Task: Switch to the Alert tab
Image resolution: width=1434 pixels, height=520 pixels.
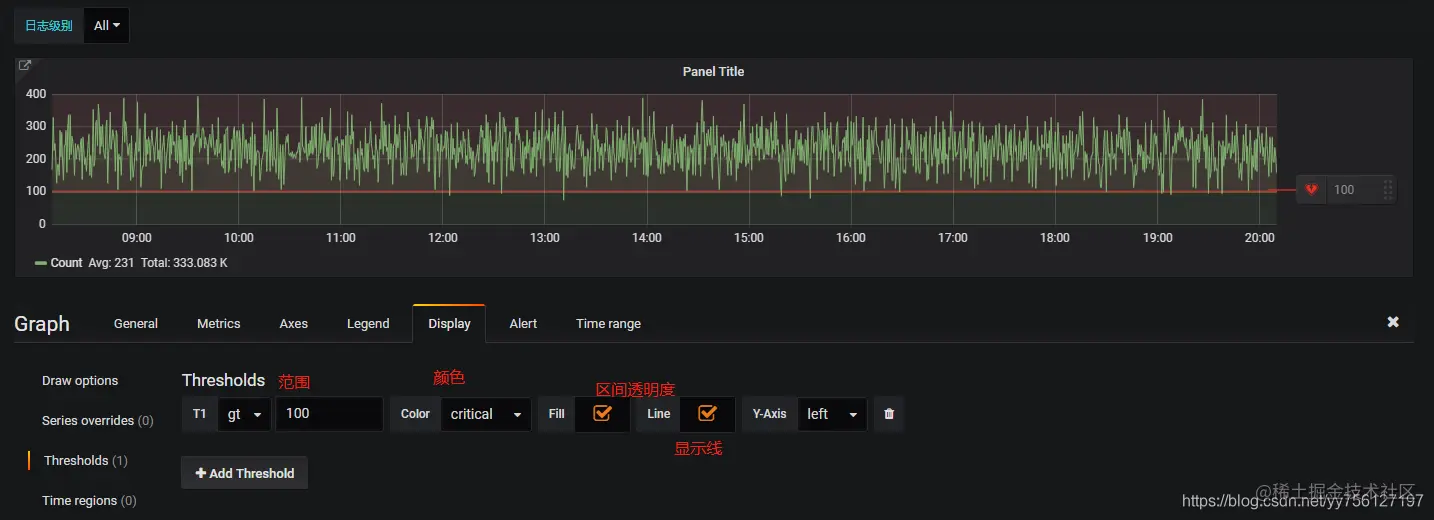Action: [x=523, y=323]
